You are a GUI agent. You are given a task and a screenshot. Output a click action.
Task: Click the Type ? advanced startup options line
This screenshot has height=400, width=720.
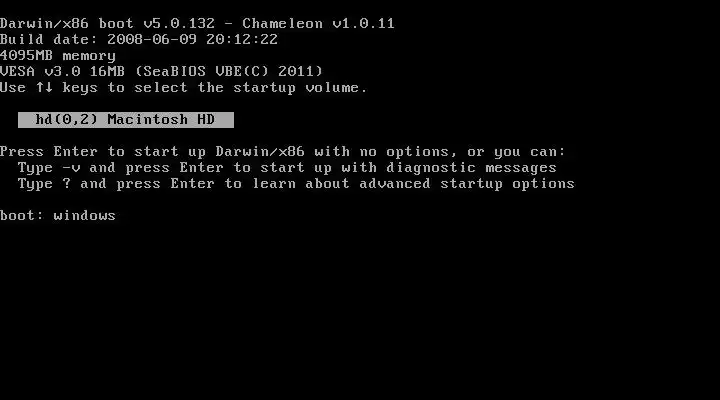[x=296, y=184]
